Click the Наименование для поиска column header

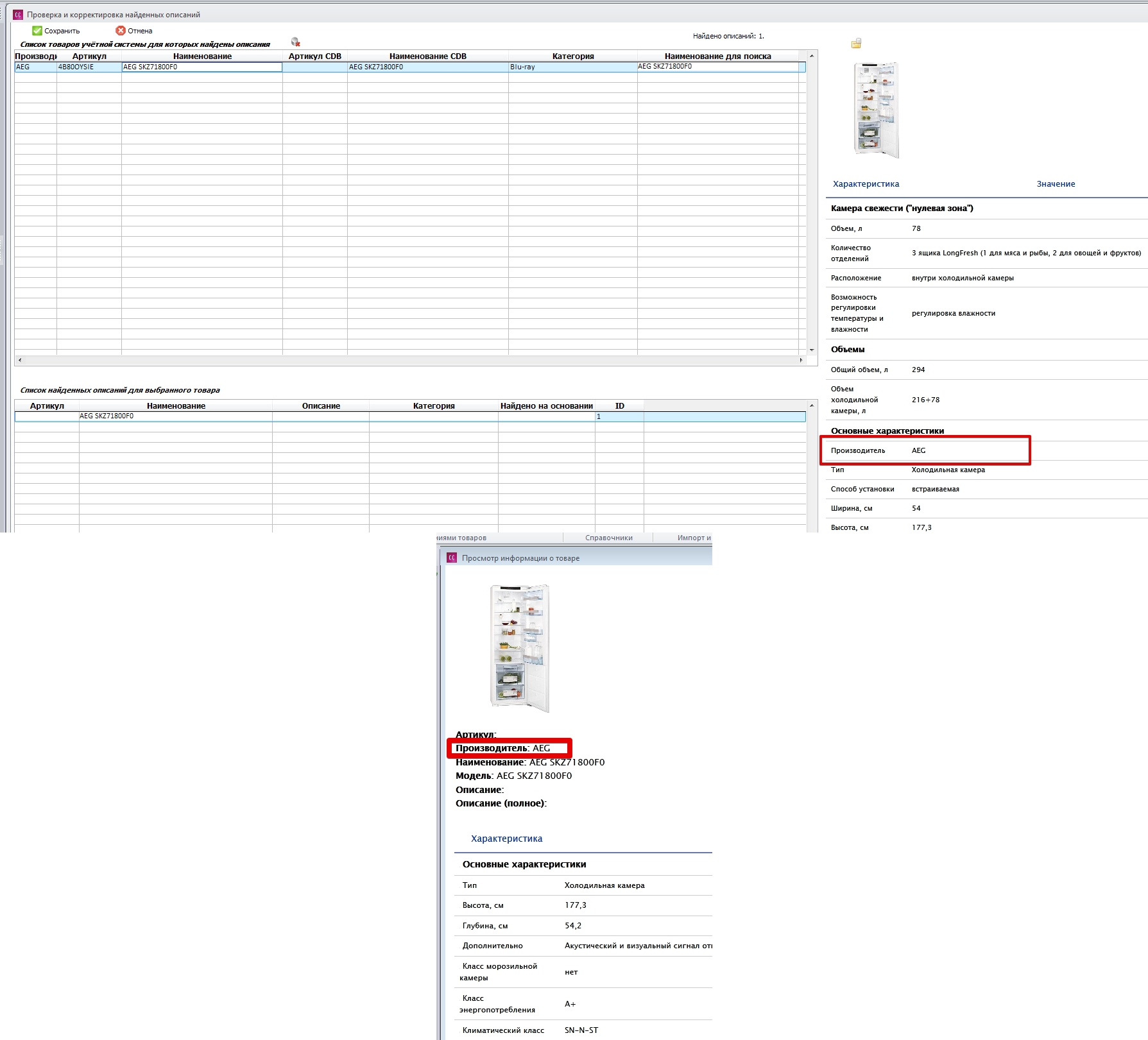point(718,56)
